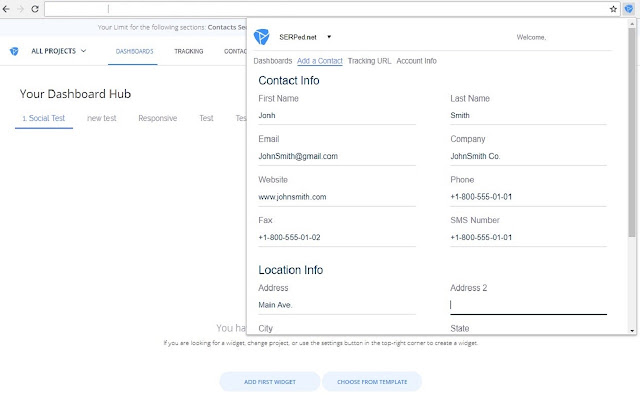The image size is (640, 400).
Task: Click the Contact Info heading
Action: tap(289, 80)
